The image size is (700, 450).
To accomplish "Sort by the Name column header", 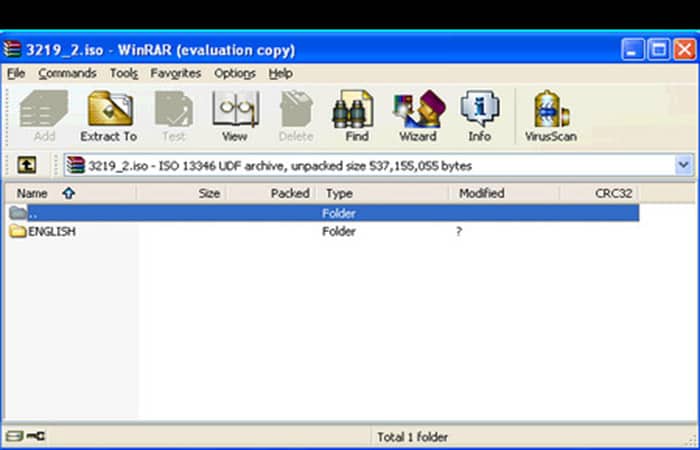I will [x=70, y=193].
